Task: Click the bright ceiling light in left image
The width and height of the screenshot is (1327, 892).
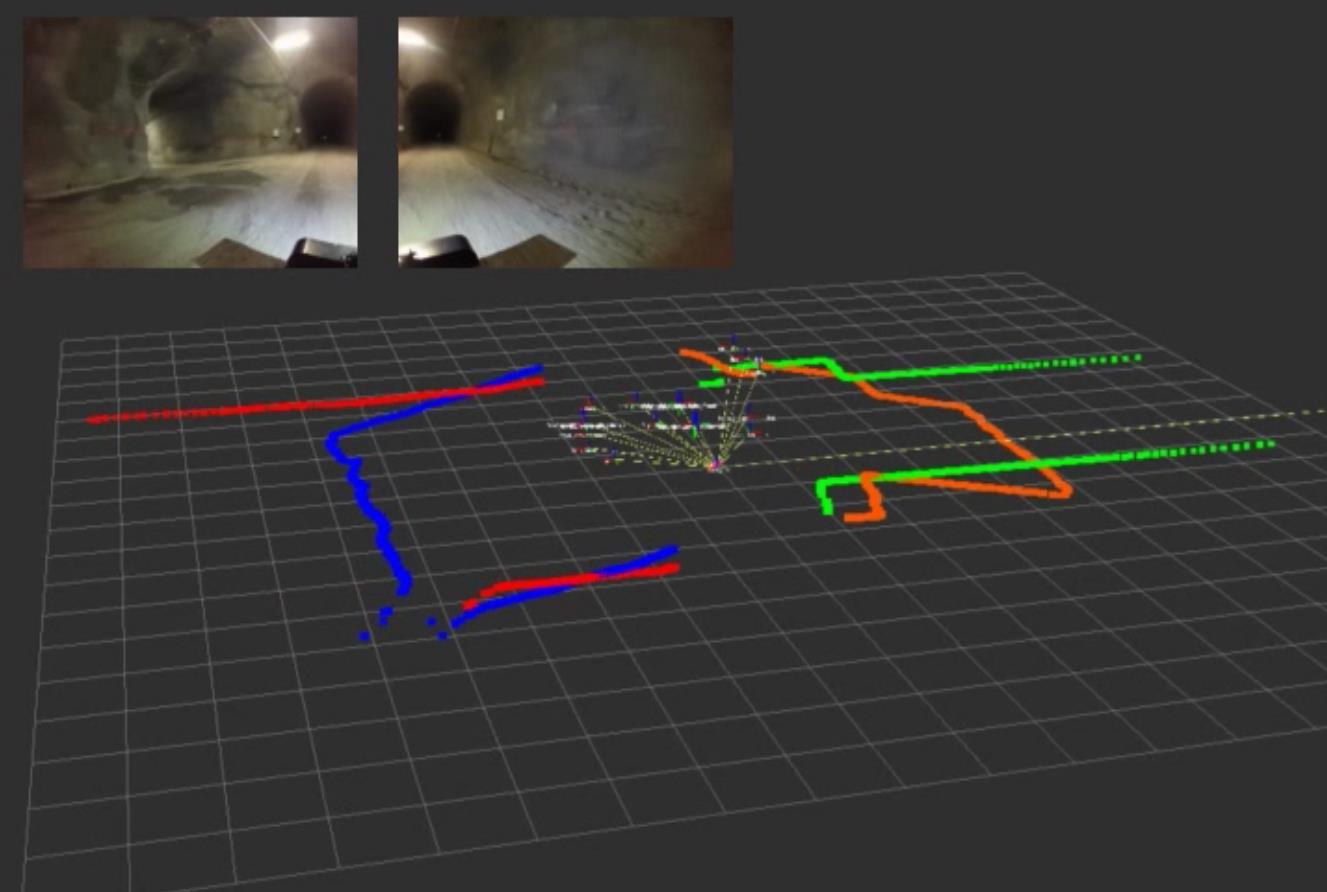Action: click(291, 40)
